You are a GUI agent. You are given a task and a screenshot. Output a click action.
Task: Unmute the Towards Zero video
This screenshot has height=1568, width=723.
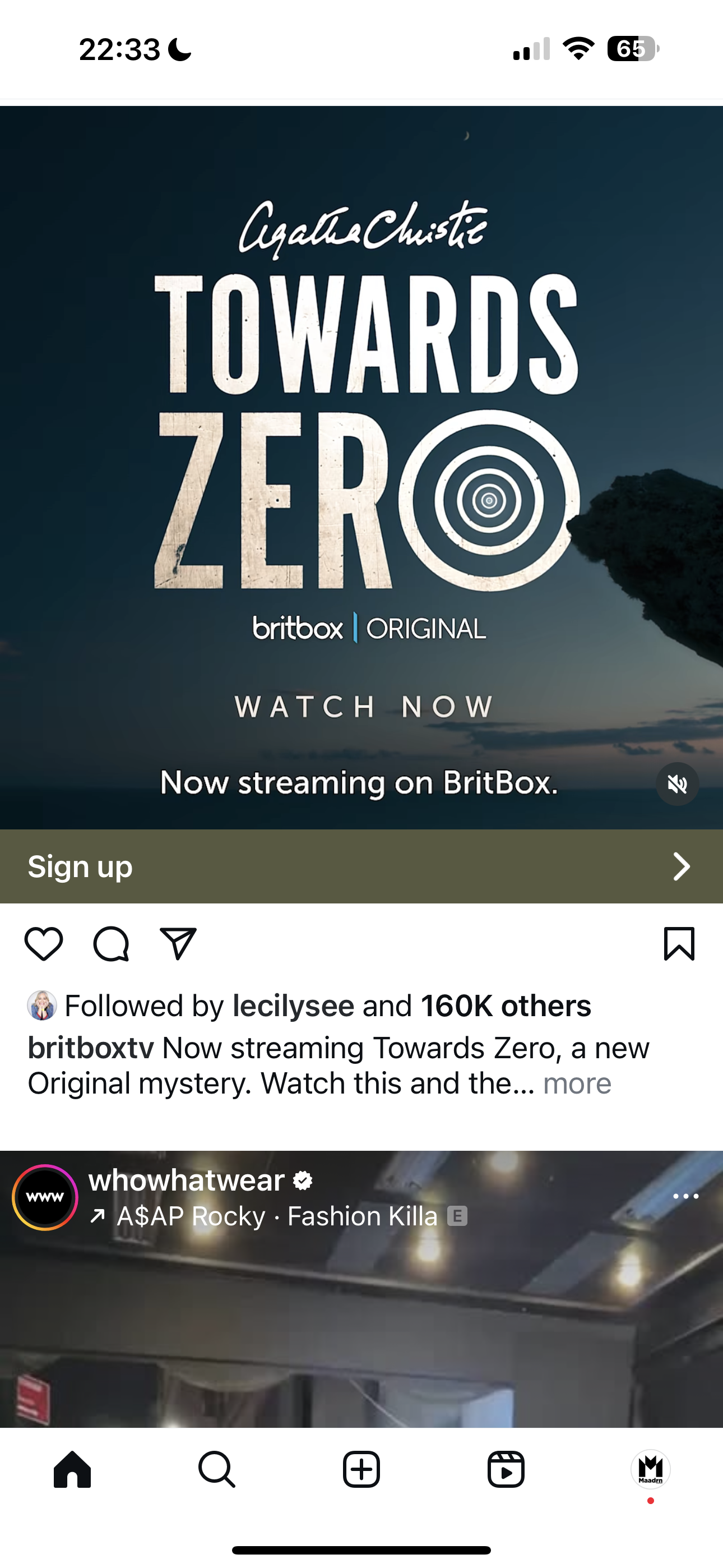coord(678,784)
